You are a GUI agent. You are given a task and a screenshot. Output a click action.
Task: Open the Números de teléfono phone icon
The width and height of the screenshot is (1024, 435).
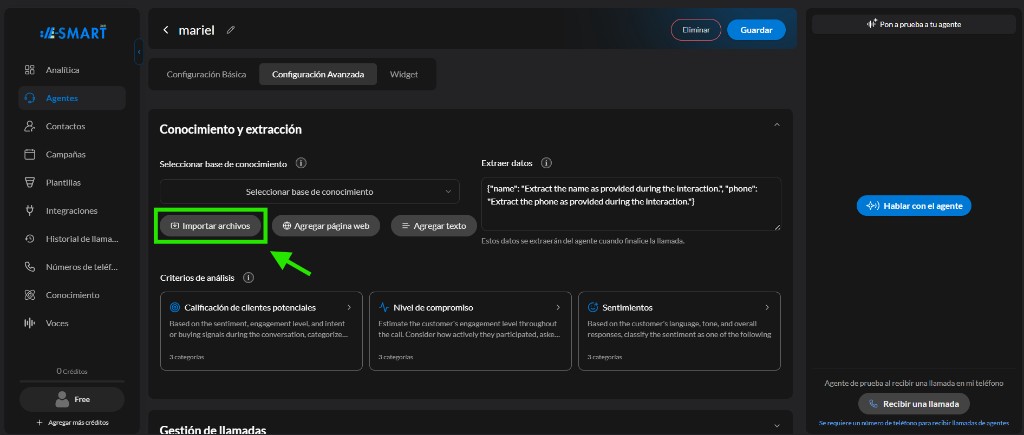pyautogui.click(x=29, y=266)
